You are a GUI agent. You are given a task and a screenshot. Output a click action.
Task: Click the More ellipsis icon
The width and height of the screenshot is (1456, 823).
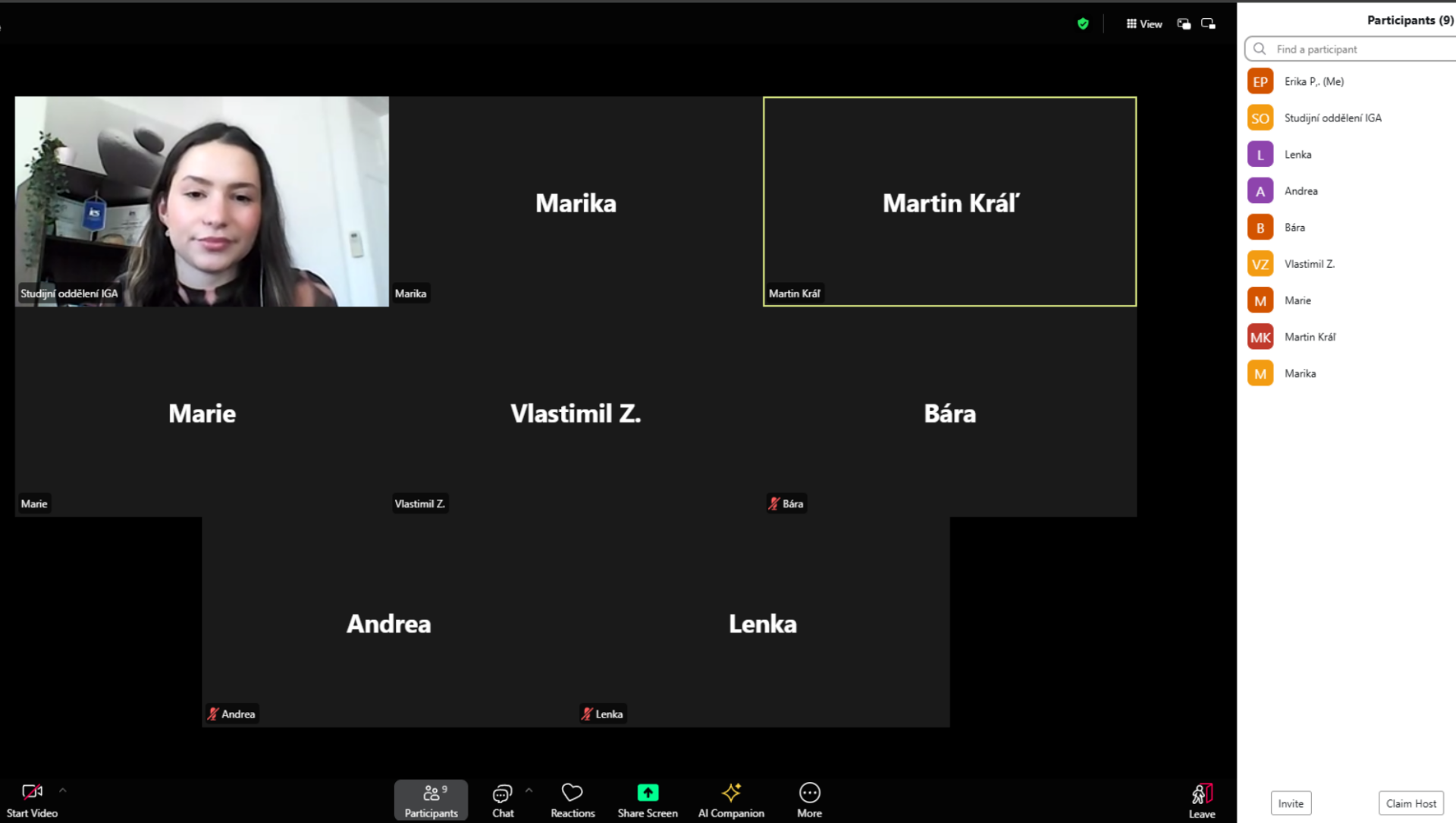point(809,793)
